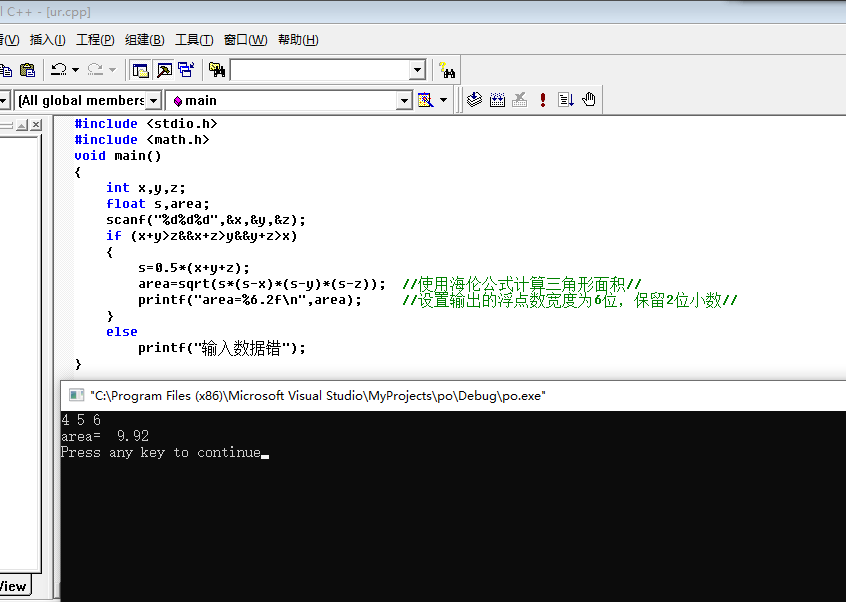
Task: Open the 工程(P) menu
Action: pos(95,39)
